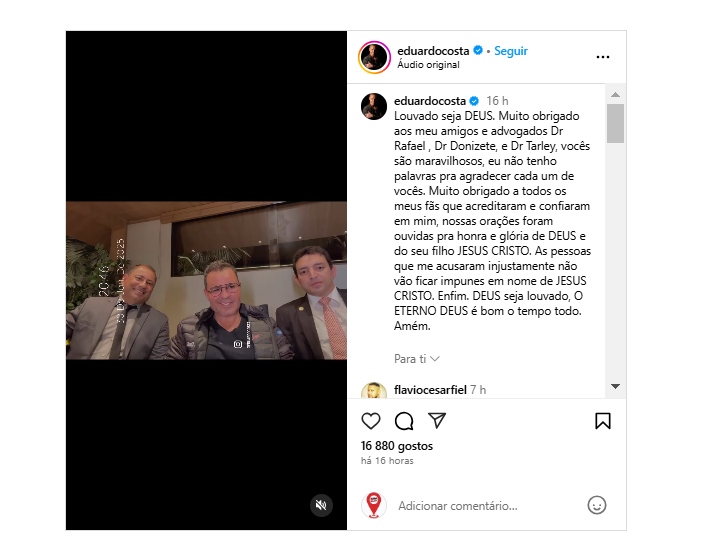The image size is (702, 559).
Task: Unmute the video with the speaker icon
Action: (x=321, y=505)
